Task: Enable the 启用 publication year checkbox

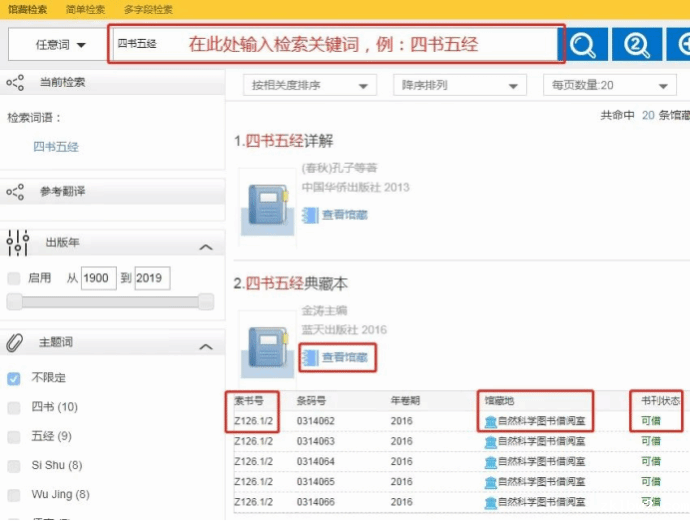Action: 14,278
